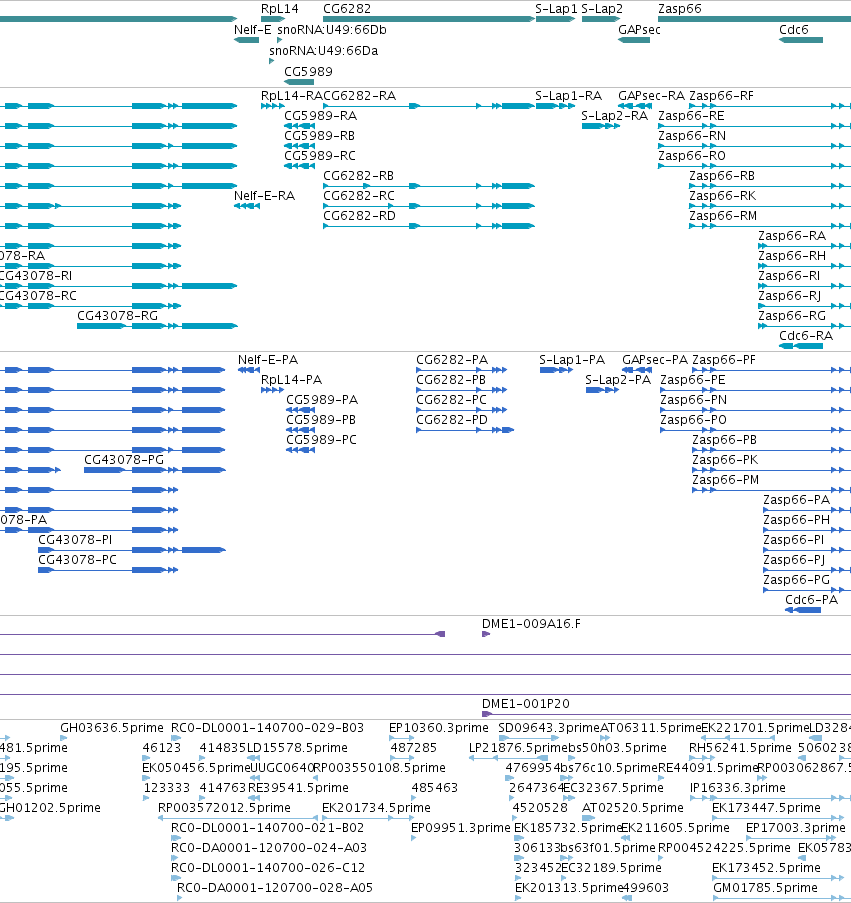
Task: Select the Zasp66-RN transcript label
Action: (x=692, y=136)
